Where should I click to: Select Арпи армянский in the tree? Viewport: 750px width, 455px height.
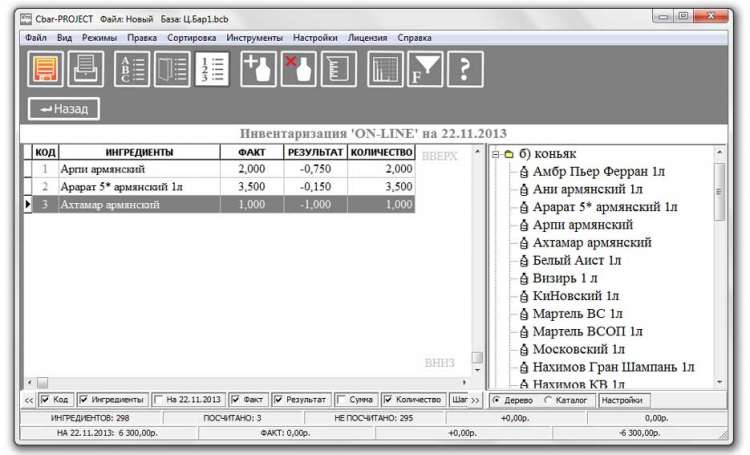pyautogui.click(x=583, y=225)
